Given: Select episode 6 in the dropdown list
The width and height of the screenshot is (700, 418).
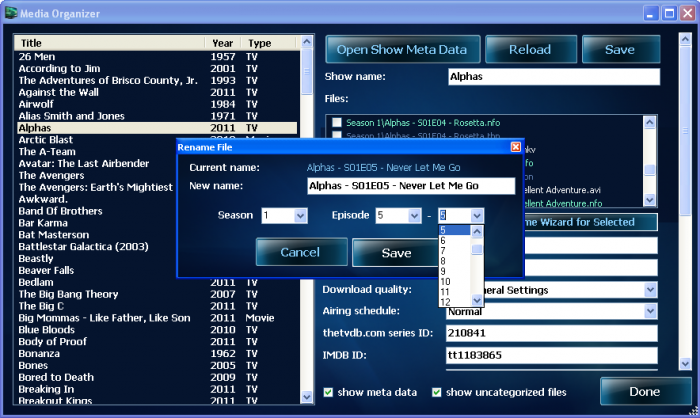Looking at the screenshot, I should click(x=454, y=241).
